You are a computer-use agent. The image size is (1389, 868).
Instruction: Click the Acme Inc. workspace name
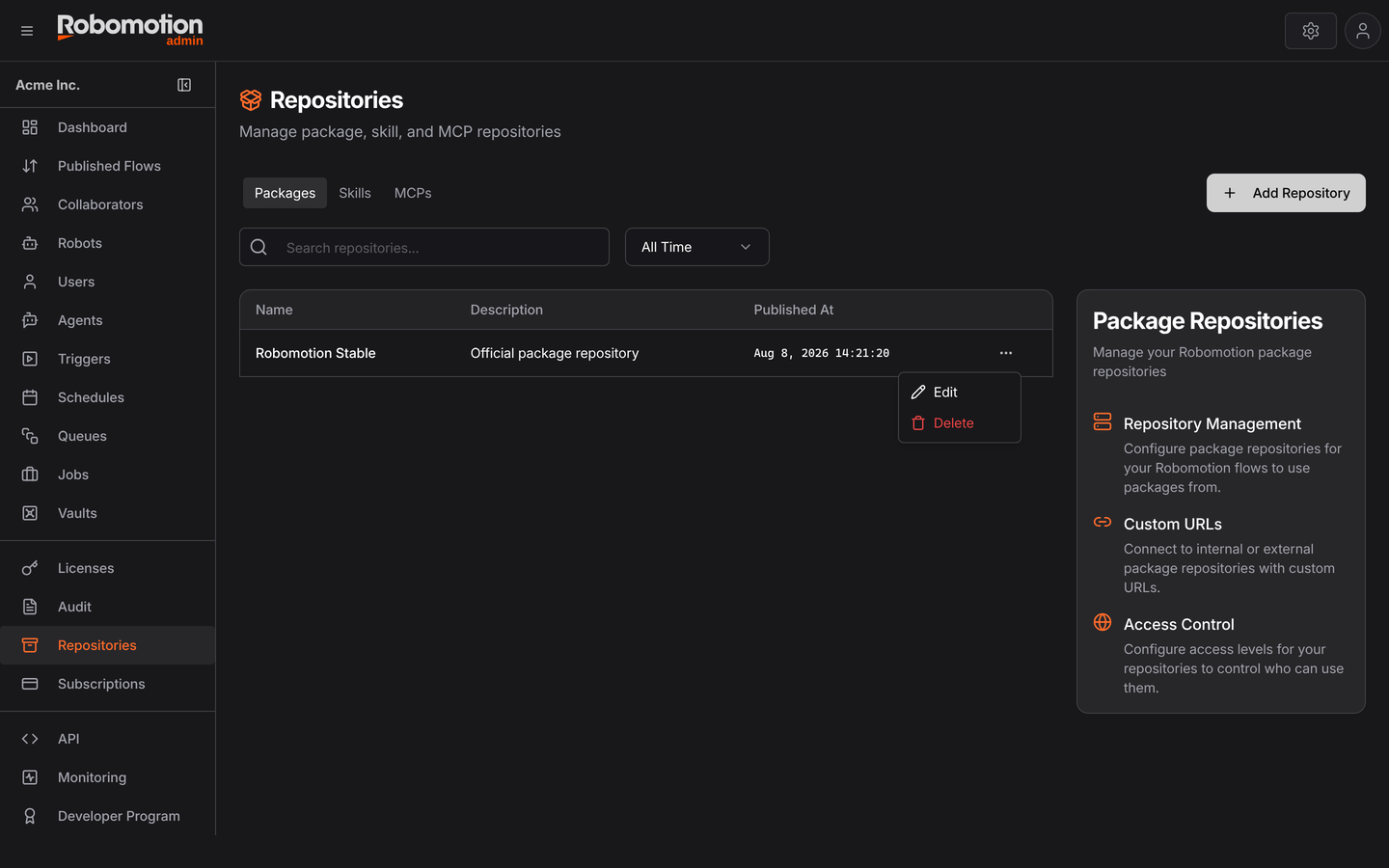point(47,85)
